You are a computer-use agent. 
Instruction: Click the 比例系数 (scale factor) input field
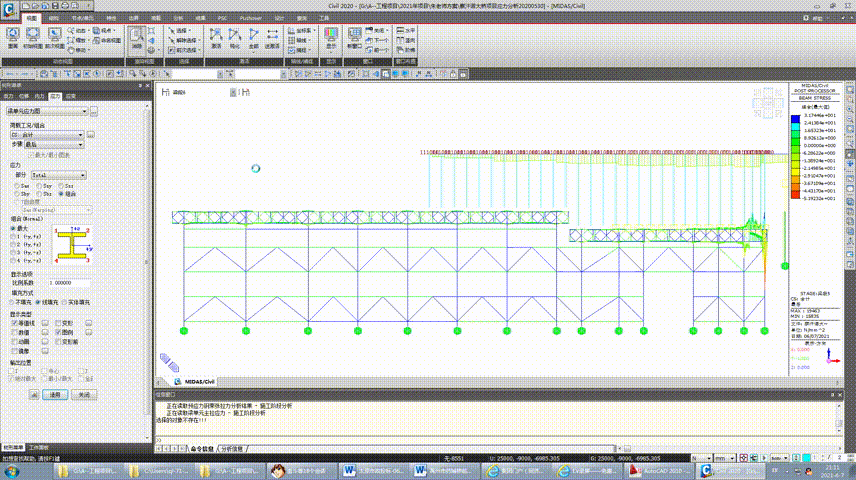pos(69,283)
